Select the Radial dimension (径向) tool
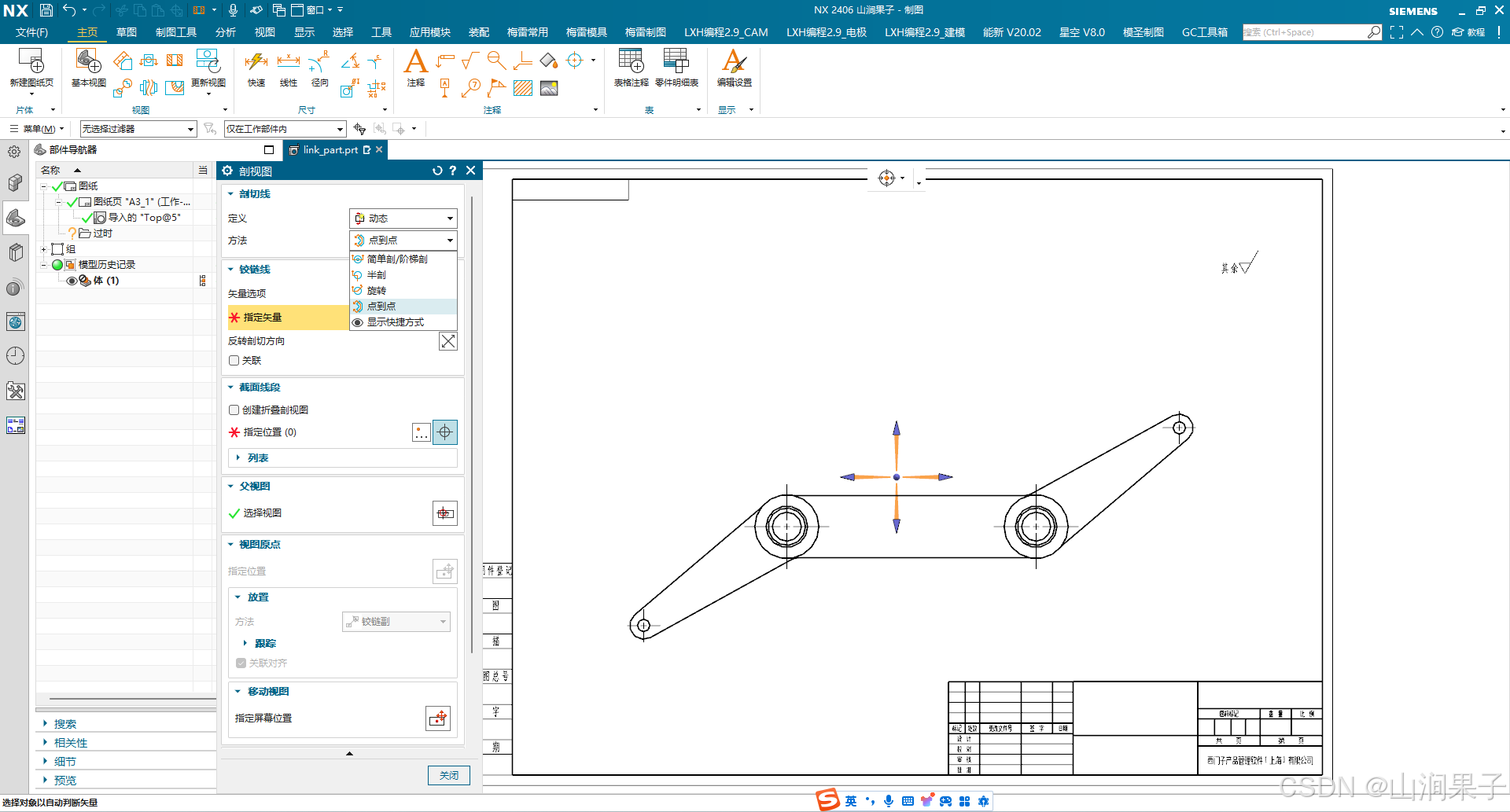 pos(319,62)
